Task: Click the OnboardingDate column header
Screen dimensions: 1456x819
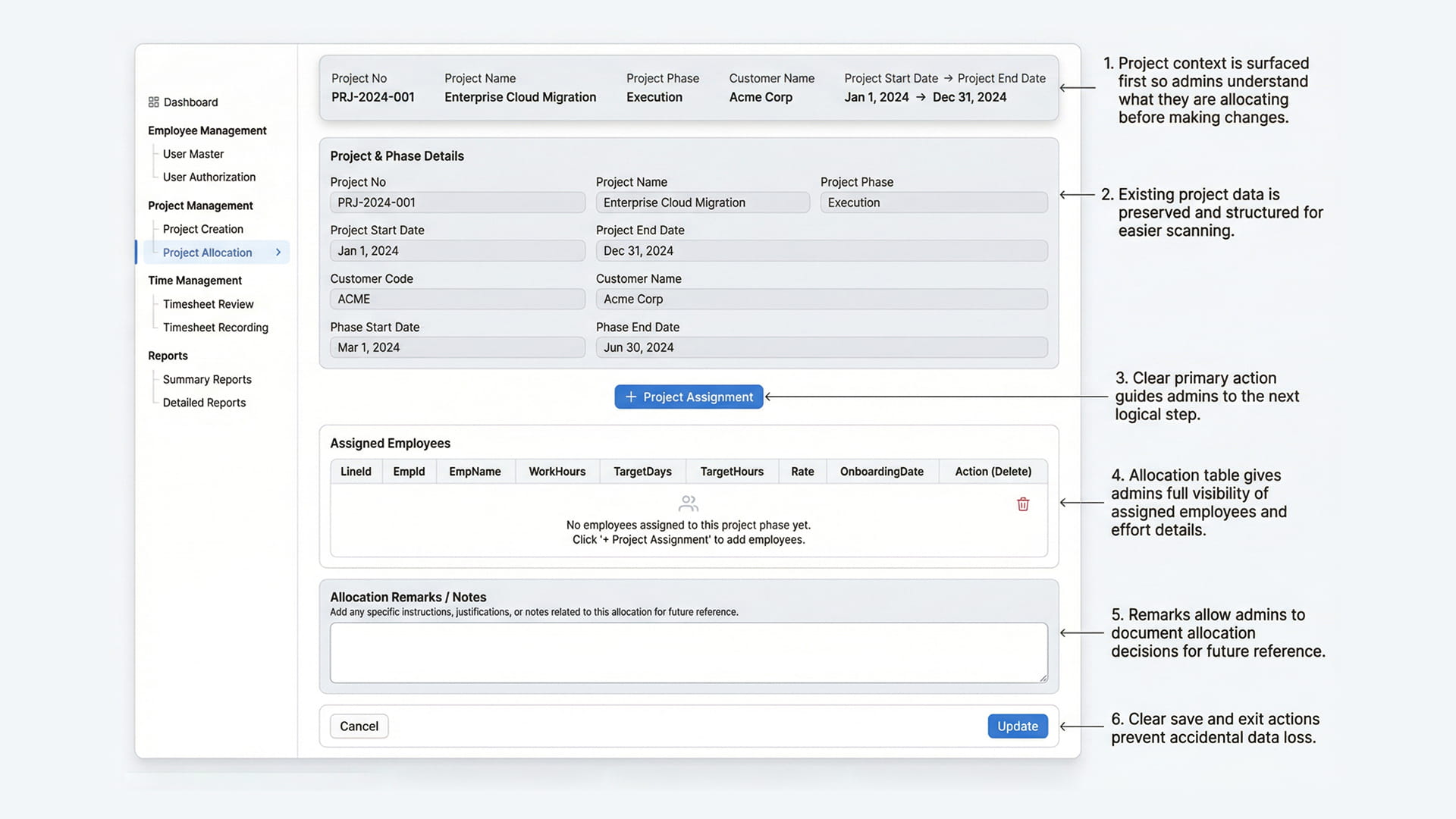Action: (x=882, y=472)
